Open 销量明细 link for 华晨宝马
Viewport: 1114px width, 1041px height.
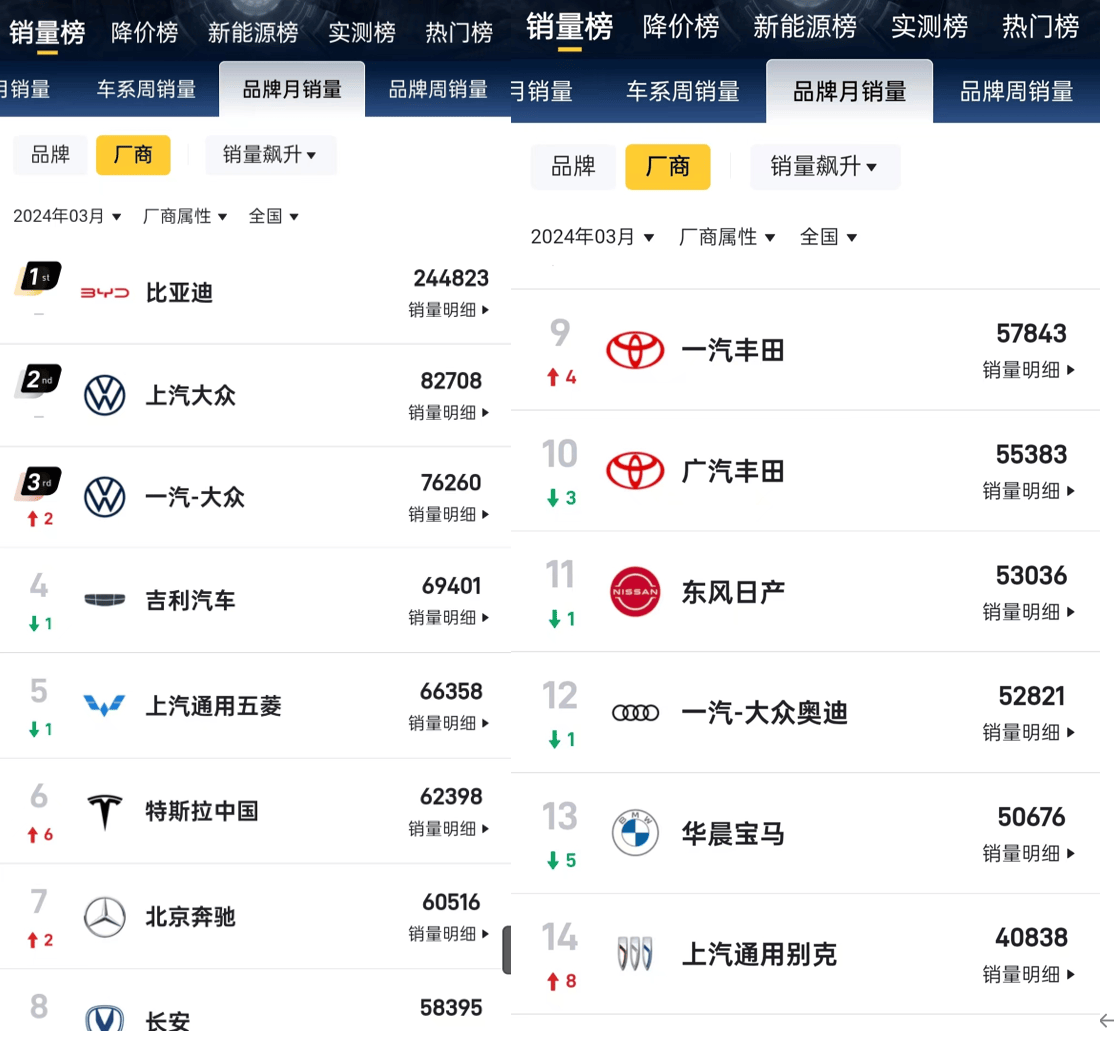pos(1029,853)
